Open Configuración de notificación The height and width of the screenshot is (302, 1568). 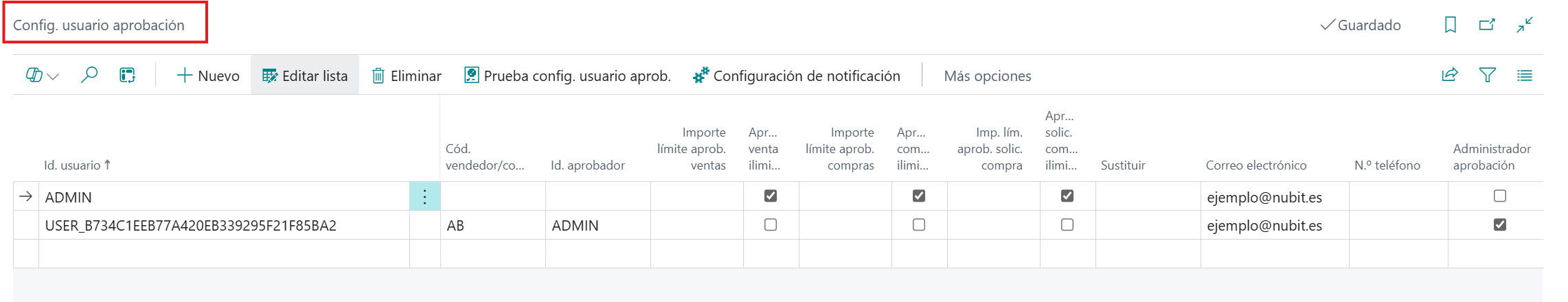coord(797,75)
